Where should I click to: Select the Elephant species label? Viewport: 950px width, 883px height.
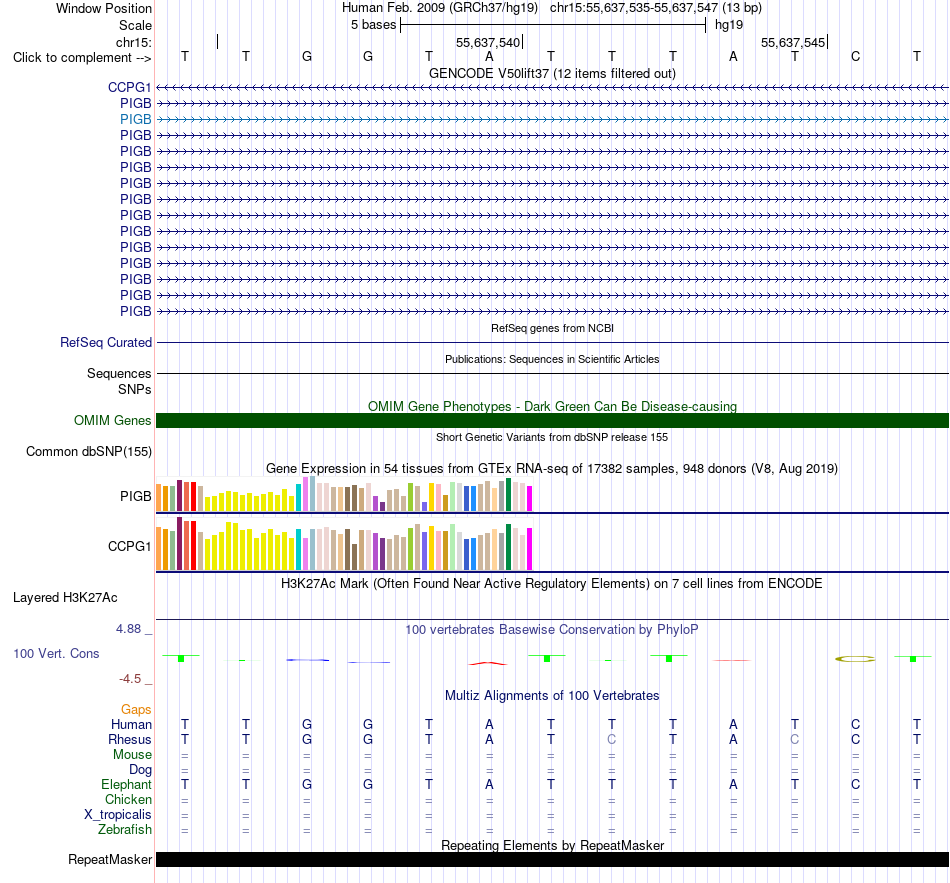(x=126, y=784)
